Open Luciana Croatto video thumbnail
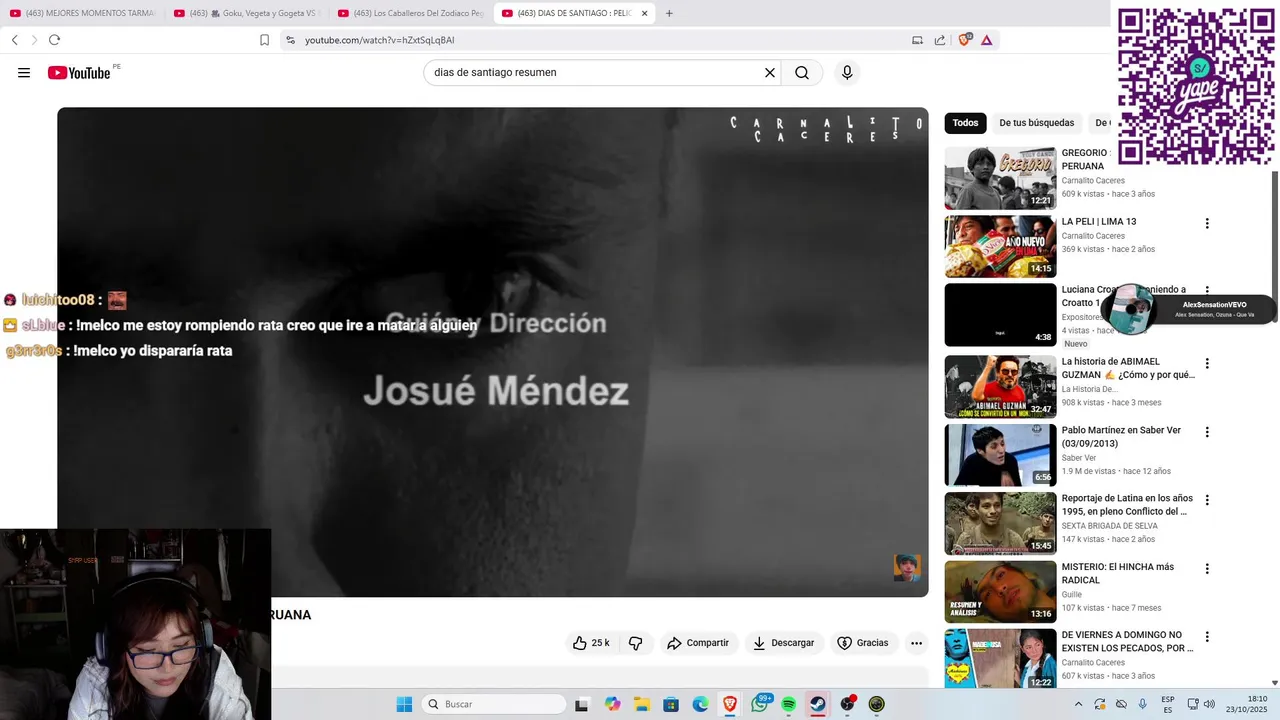Screen dimensions: 1280x720 (1000, 315)
